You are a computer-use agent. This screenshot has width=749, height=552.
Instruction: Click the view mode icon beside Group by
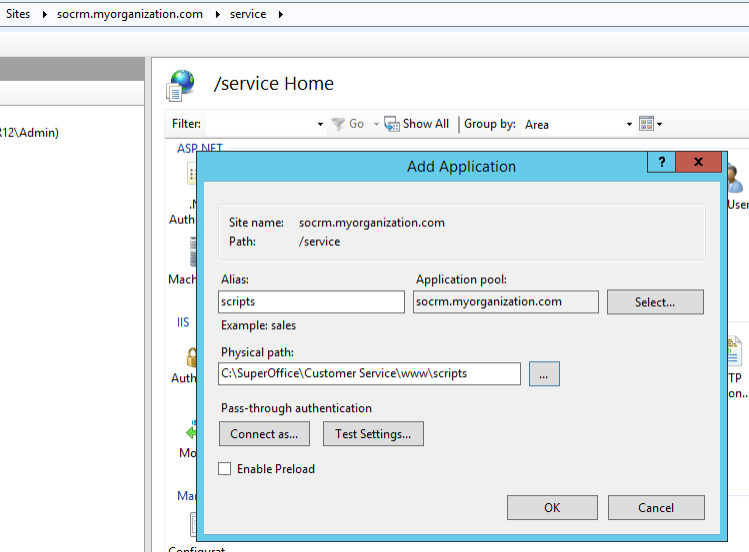coord(646,124)
